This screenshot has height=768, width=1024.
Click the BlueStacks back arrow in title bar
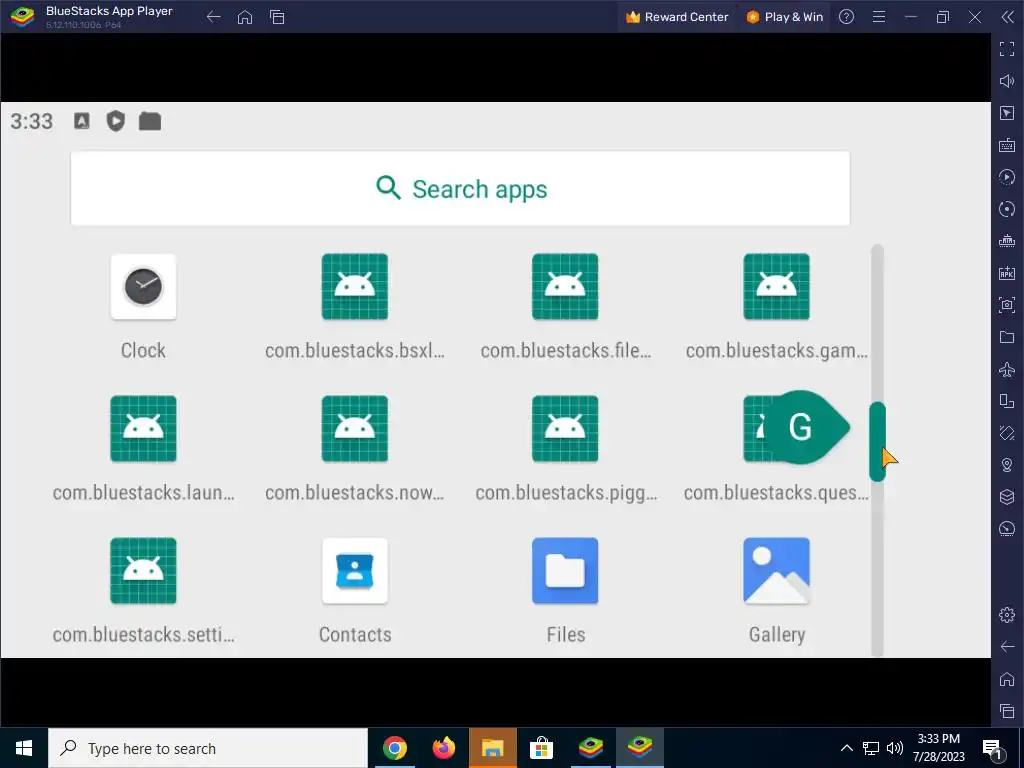pyautogui.click(x=213, y=17)
